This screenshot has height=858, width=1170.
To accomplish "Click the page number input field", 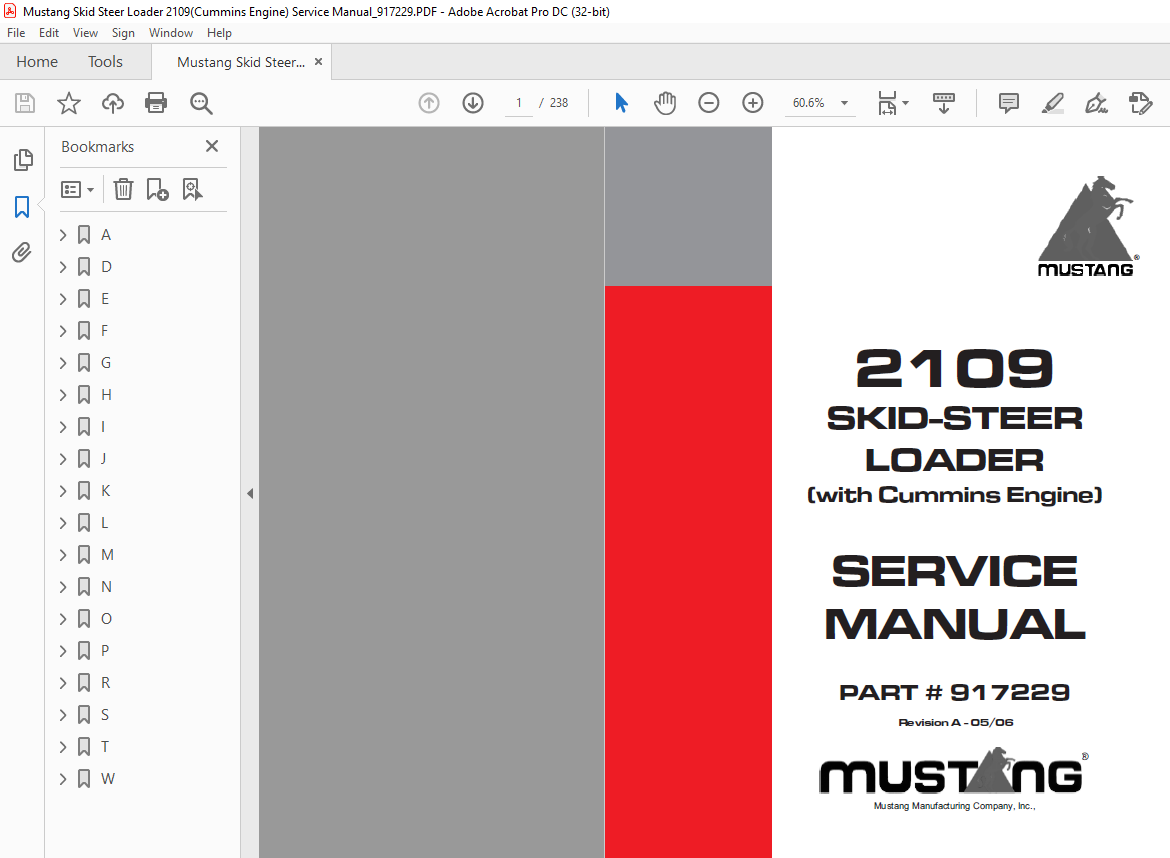I will [519, 103].
